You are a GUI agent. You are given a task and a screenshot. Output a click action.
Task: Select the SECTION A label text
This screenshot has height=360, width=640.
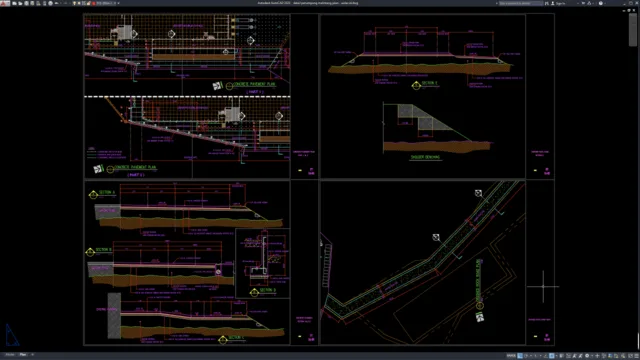(107, 192)
